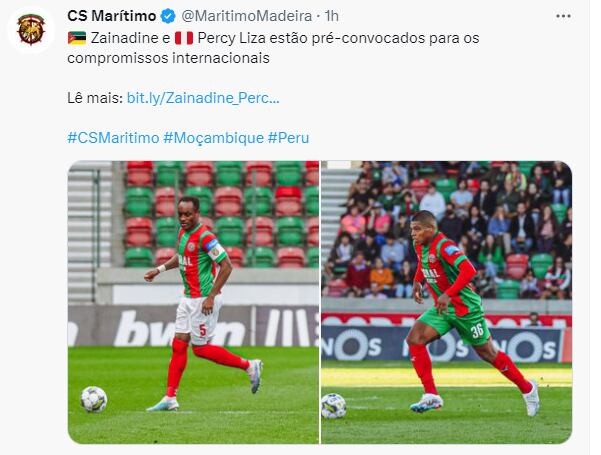Image resolution: width=601 pixels, height=455 pixels.
Task: View the right photo of player number 36
Action: pyautogui.click(x=447, y=302)
